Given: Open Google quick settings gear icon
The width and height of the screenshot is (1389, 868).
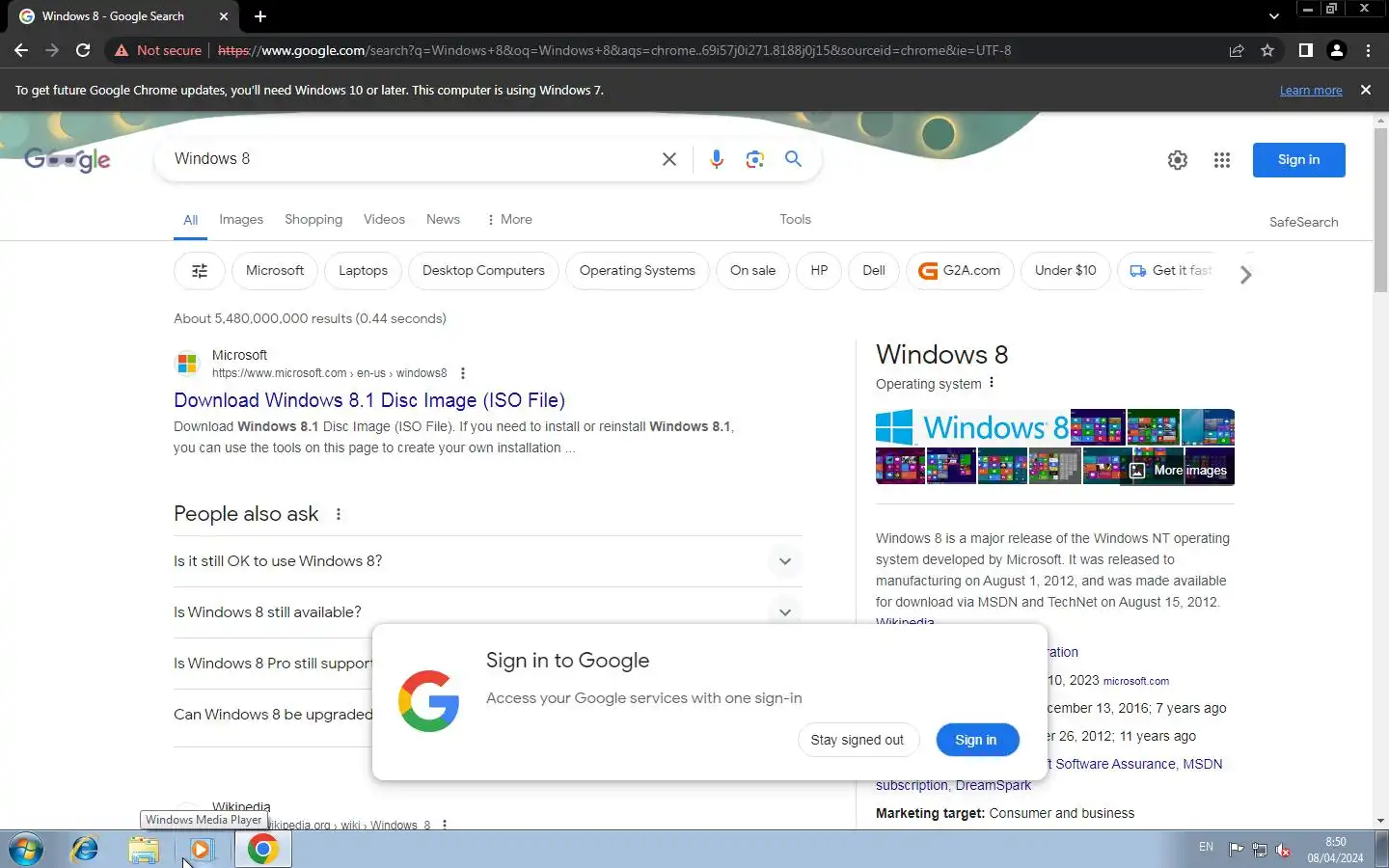Looking at the screenshot, I should pyautogui.click(x=1178, y=160).
